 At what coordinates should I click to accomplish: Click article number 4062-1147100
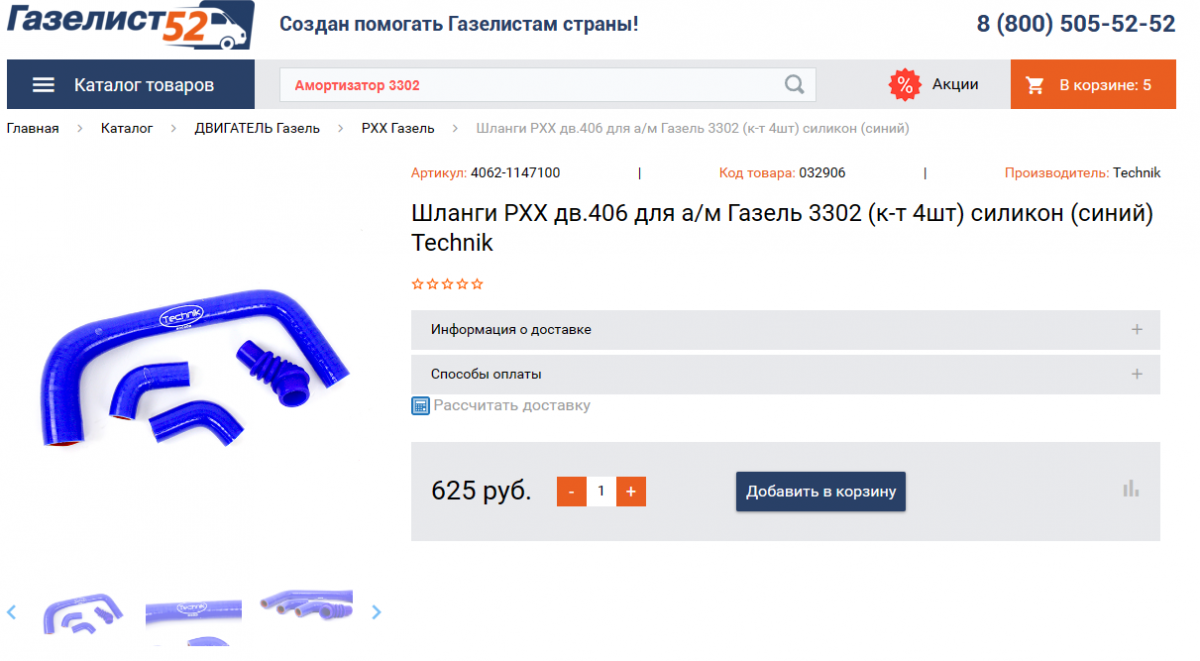point(515,173)
